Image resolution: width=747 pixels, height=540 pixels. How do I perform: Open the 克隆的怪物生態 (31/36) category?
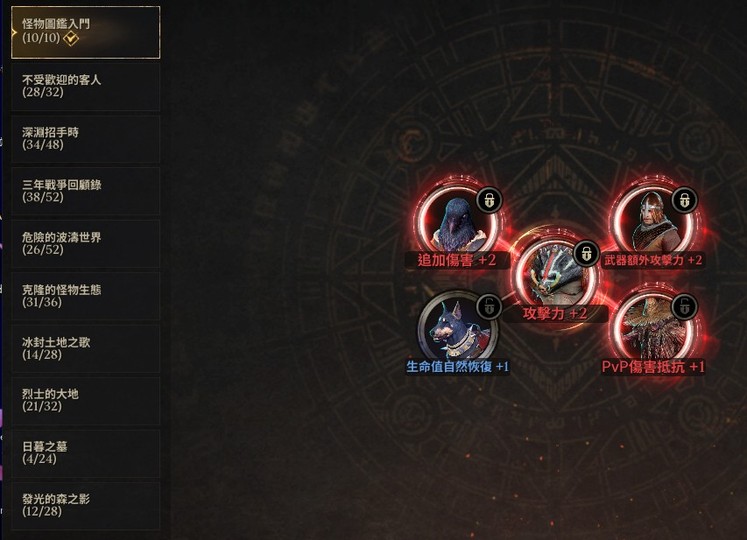point(86,296)
